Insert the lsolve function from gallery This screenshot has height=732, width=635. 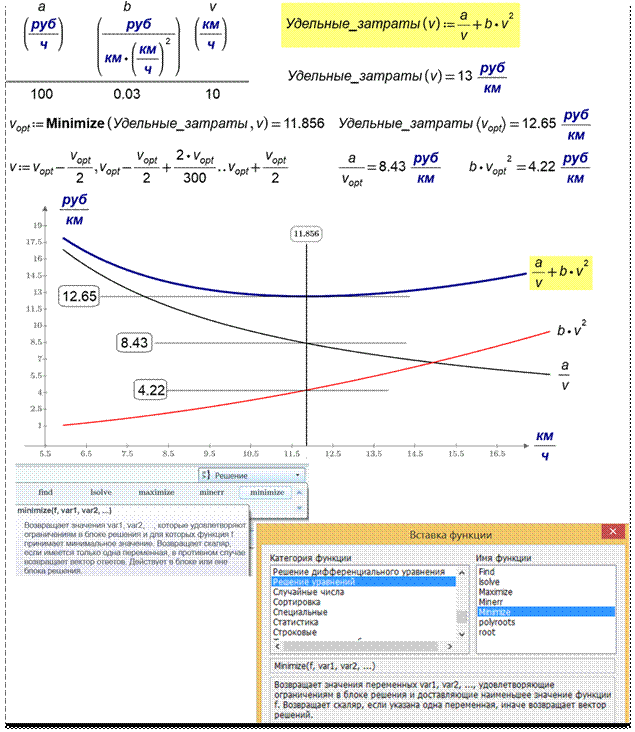pos(101,493)
